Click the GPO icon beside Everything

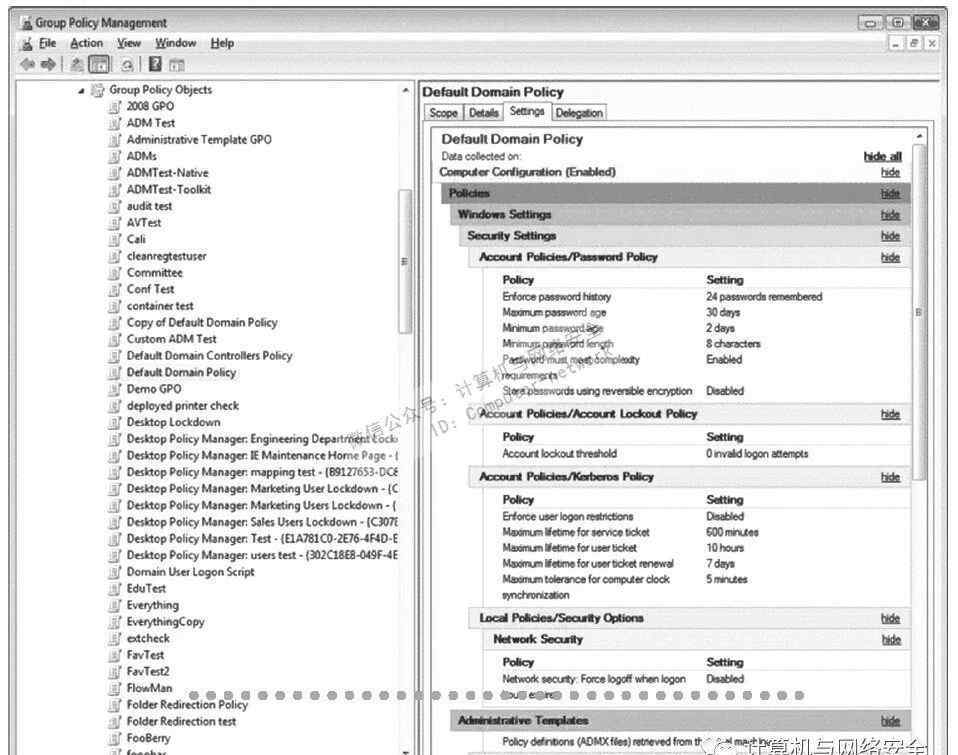[114, 605]
